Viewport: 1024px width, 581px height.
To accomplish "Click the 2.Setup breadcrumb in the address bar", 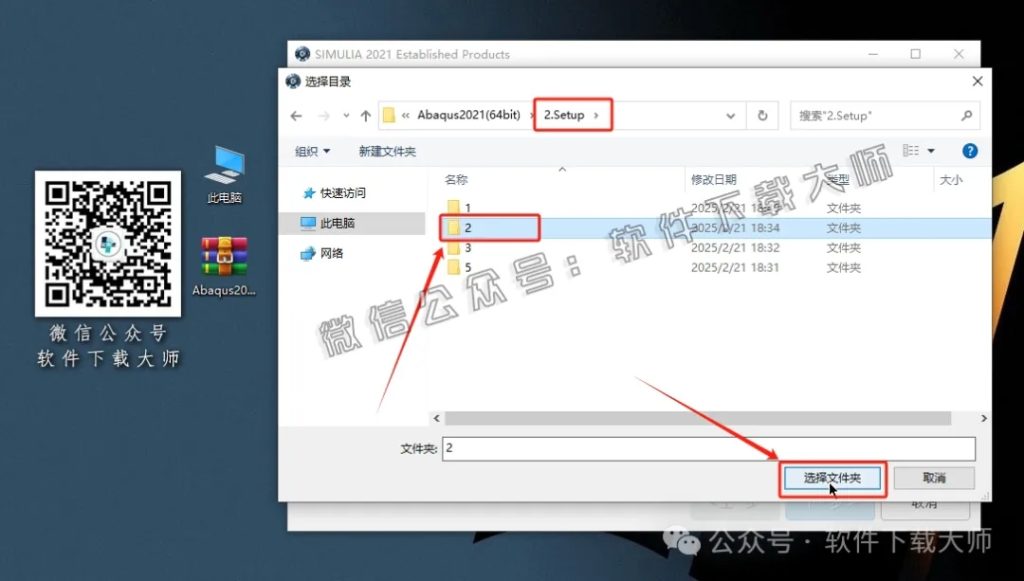I will point(566,115).
